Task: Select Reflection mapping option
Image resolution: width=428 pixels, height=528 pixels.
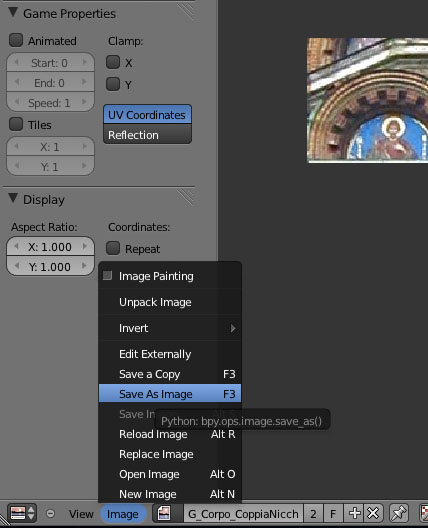Action: coord(147,134)
